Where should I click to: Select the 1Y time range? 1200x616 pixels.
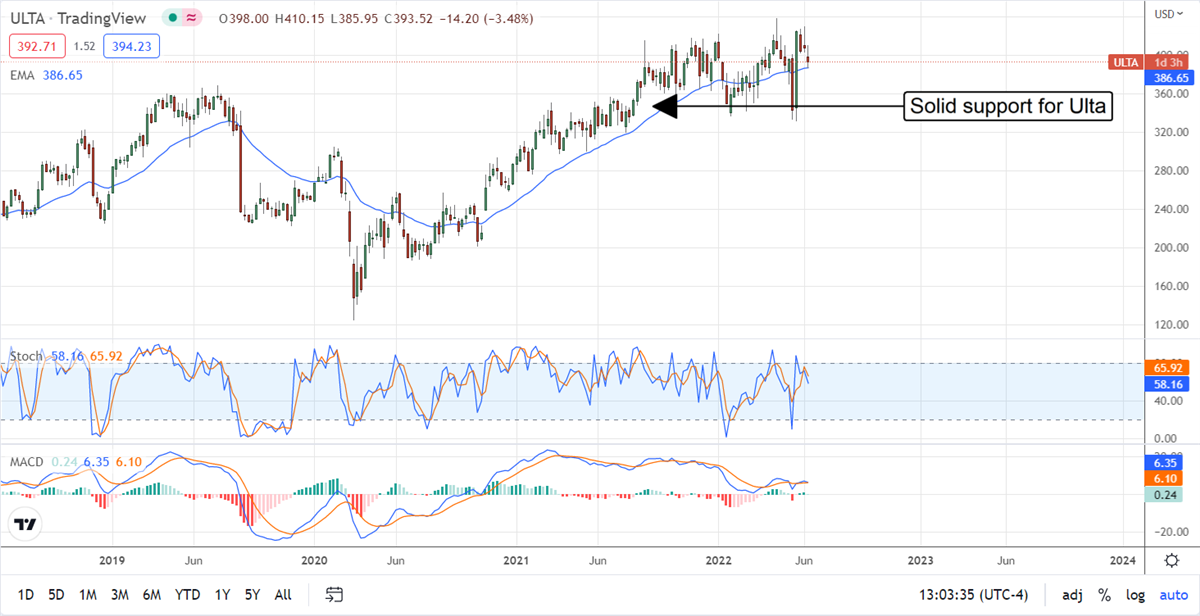(221, 595)
